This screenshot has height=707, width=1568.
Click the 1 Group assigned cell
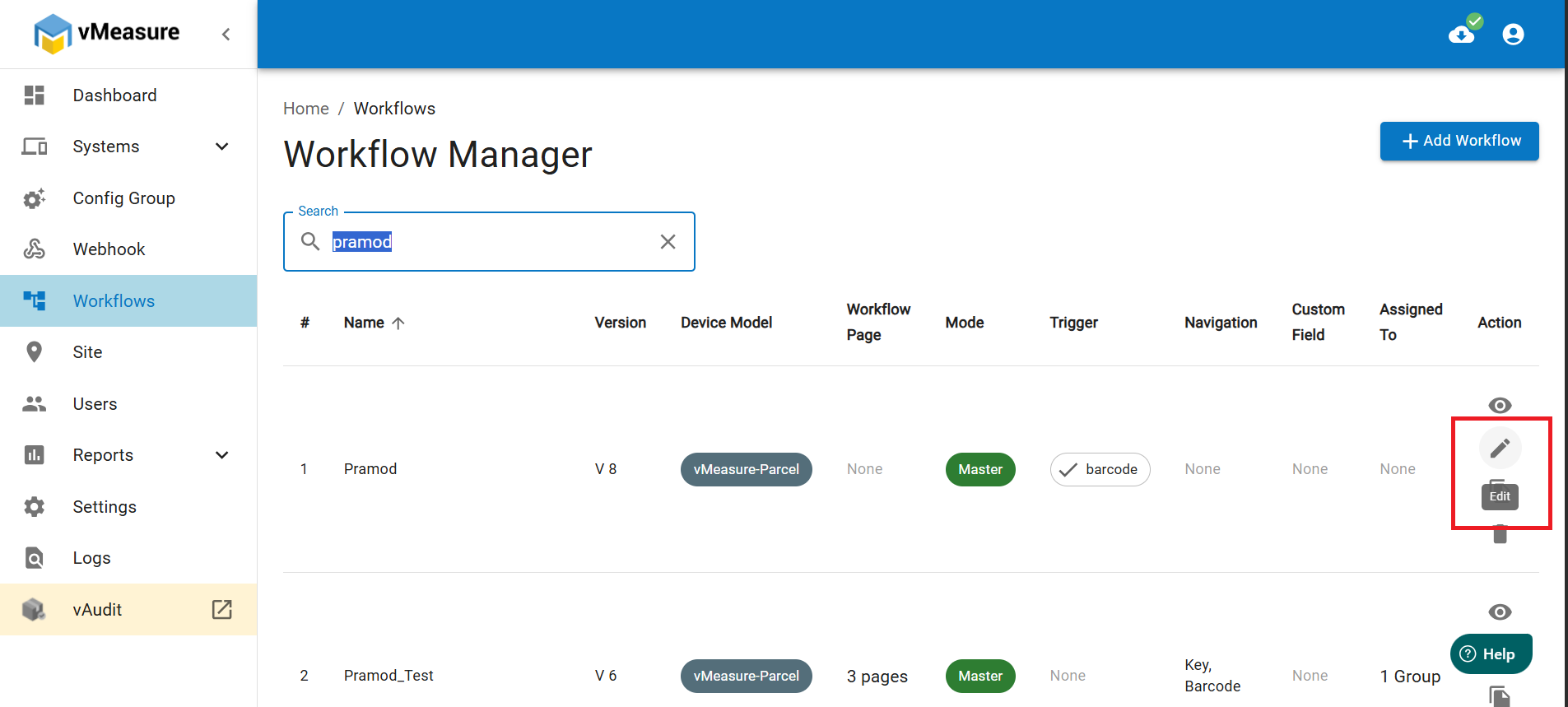tap(1410, 677)
